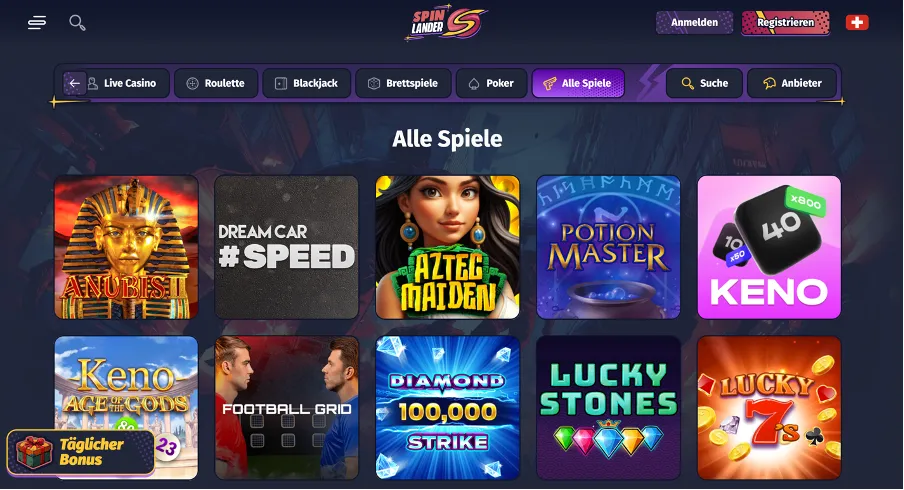Screen dimensions: 904x490
Task: Open the Anbieter provider filter
Action: pyautogui.click(x=792, y=83)
